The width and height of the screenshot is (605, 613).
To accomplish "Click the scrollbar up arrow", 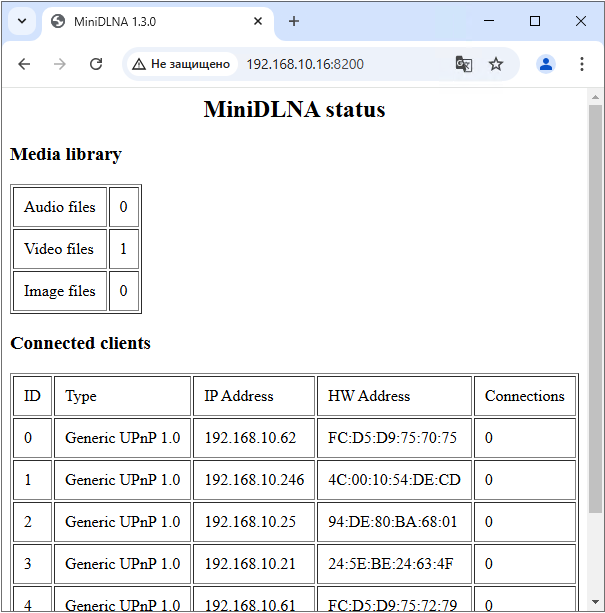I will [595, 97].
